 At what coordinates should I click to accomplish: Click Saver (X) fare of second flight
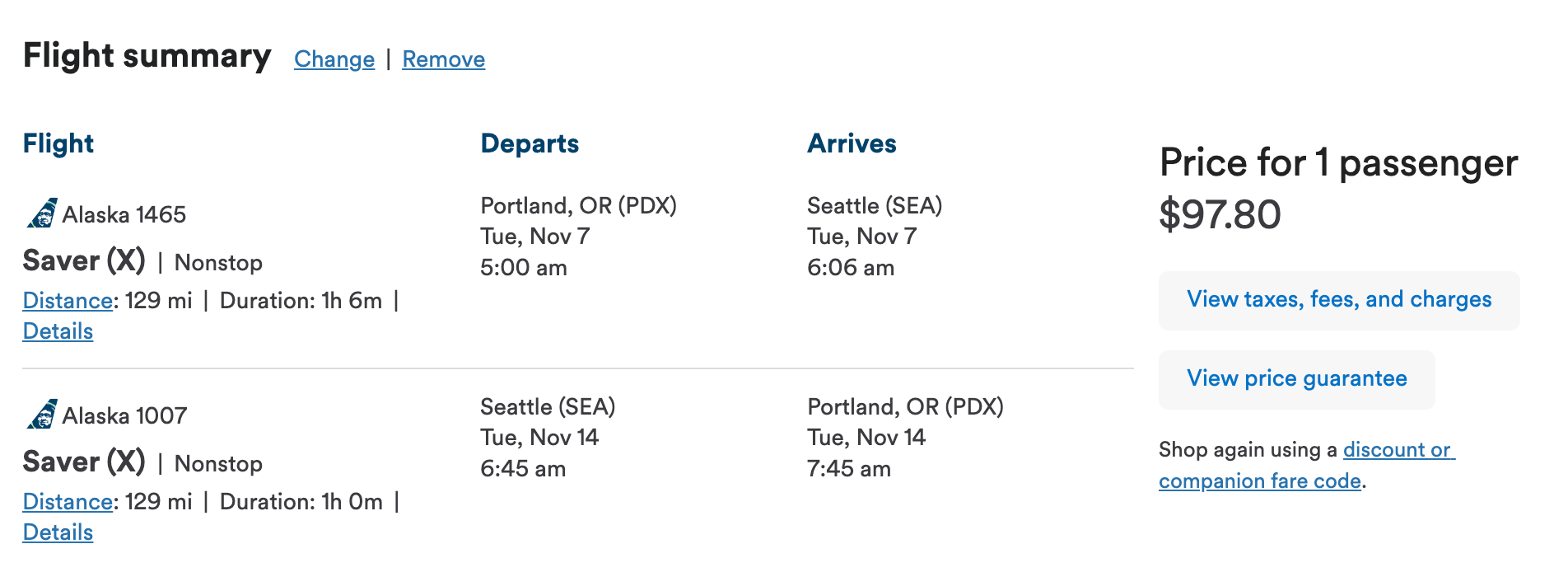[84, 462]
